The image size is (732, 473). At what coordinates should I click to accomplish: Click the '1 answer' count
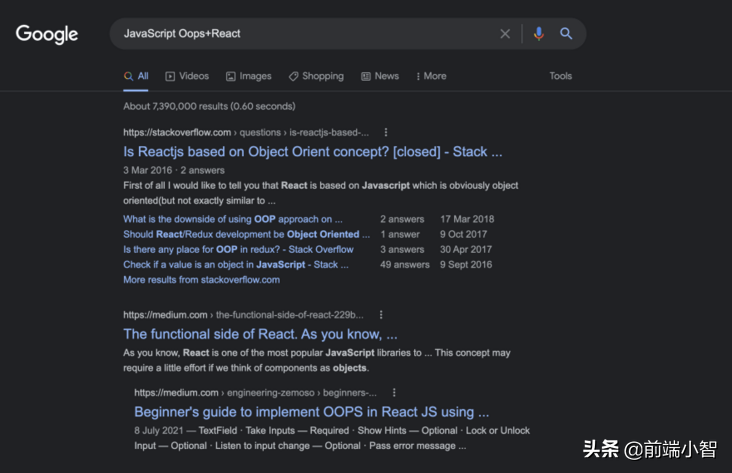[x=400, y=234]
